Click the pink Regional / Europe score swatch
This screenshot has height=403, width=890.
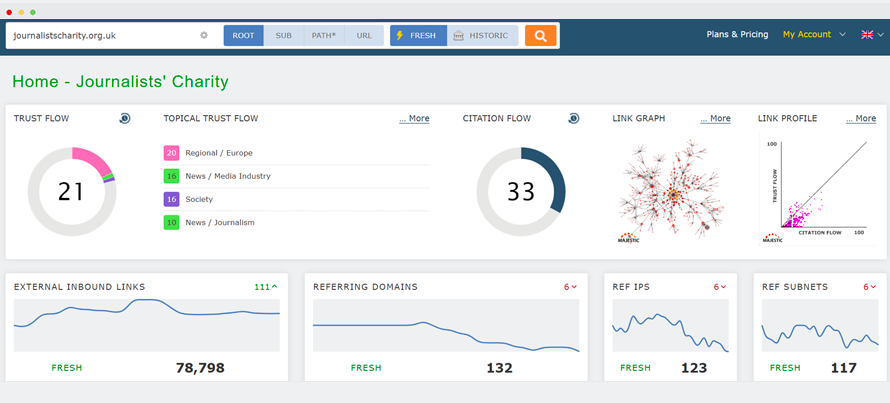[172, 153]
